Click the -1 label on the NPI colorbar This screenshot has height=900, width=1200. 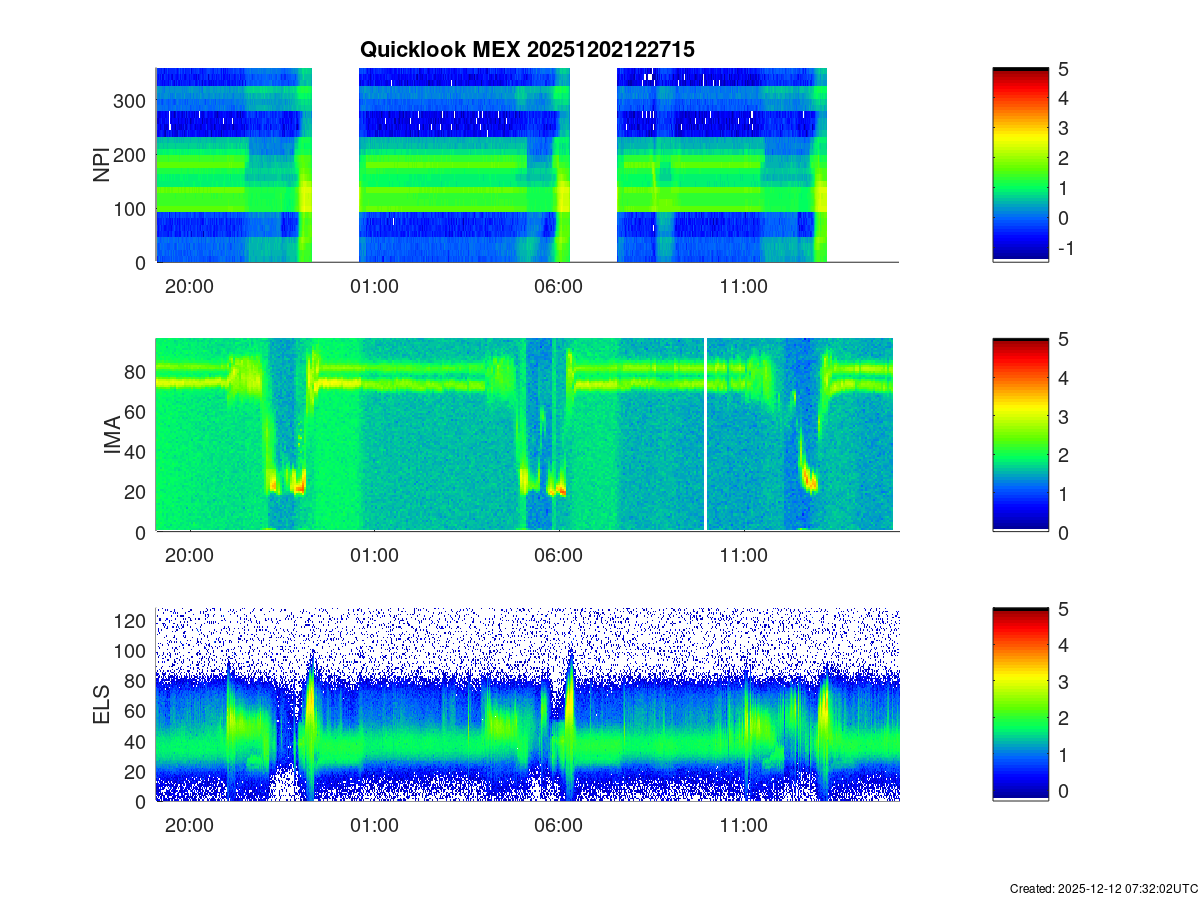click(1065, 249)
